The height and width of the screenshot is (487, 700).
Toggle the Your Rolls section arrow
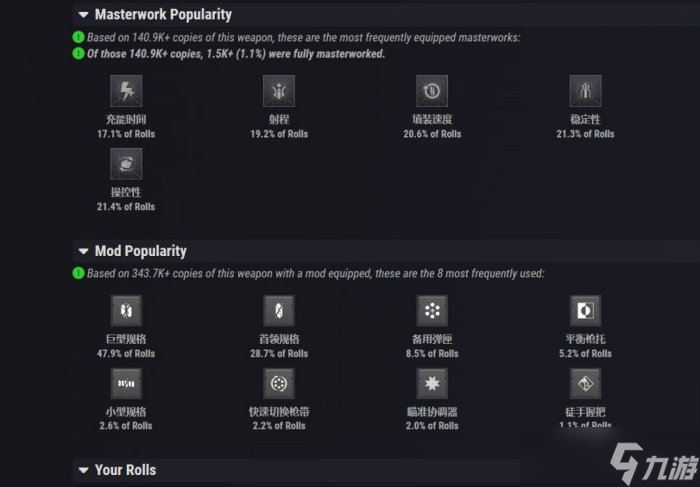click(x=83, y=470)
